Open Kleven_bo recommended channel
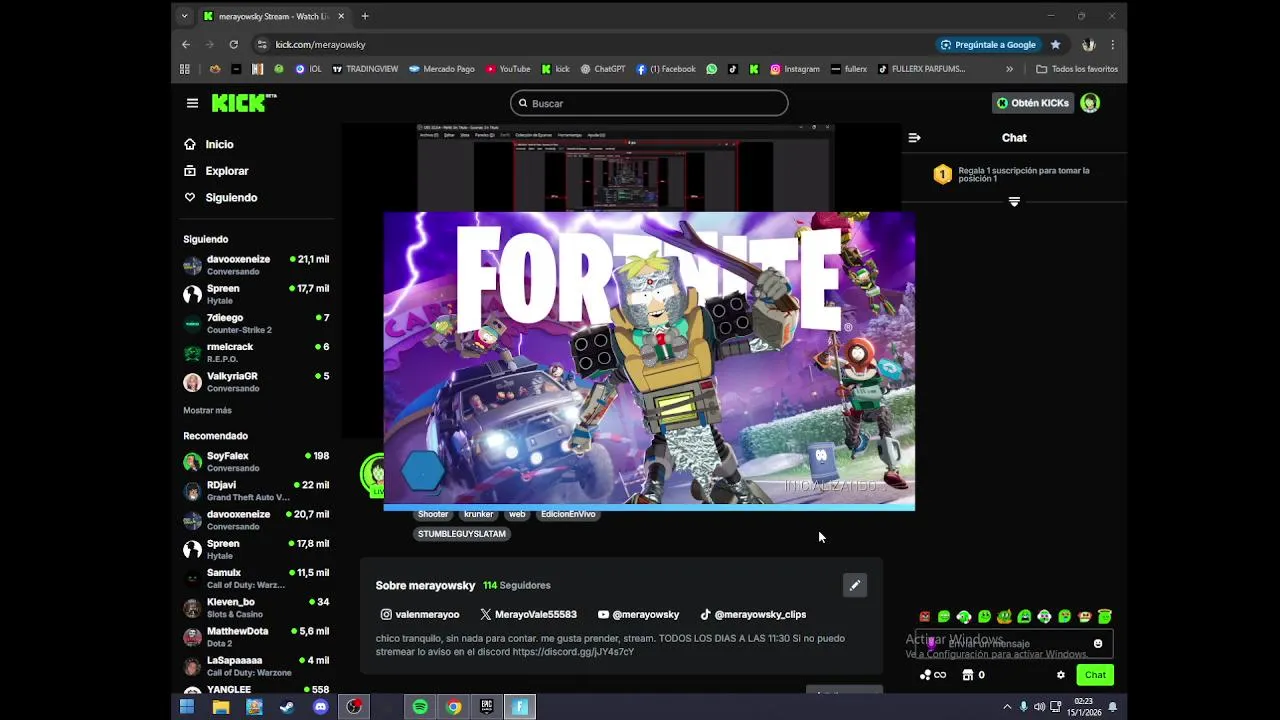Image resolution: width=1280 pixels, height=720 pixels. 256,608
